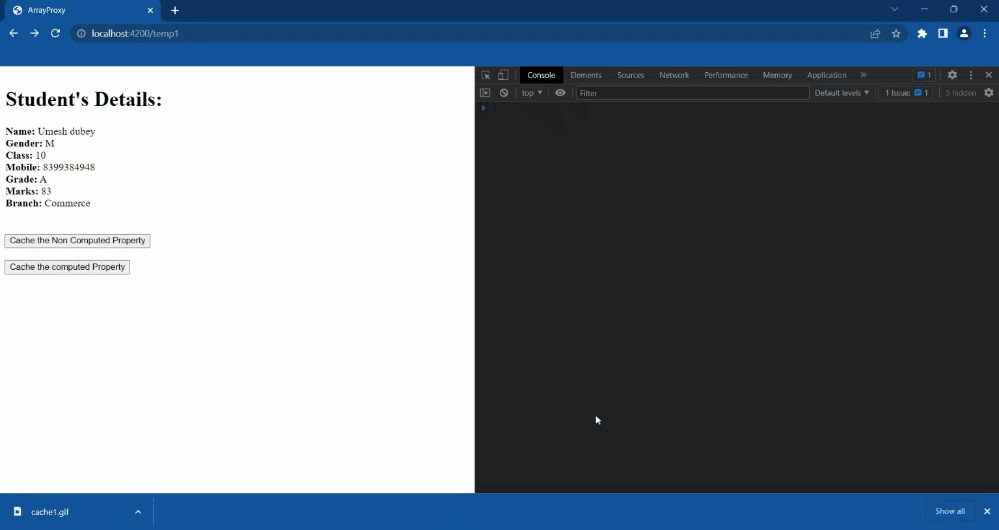Image resolution: width=999 pixels, height=530 pixels.
Task: Open Default levels dropdown
Action: tap(842, 93)
